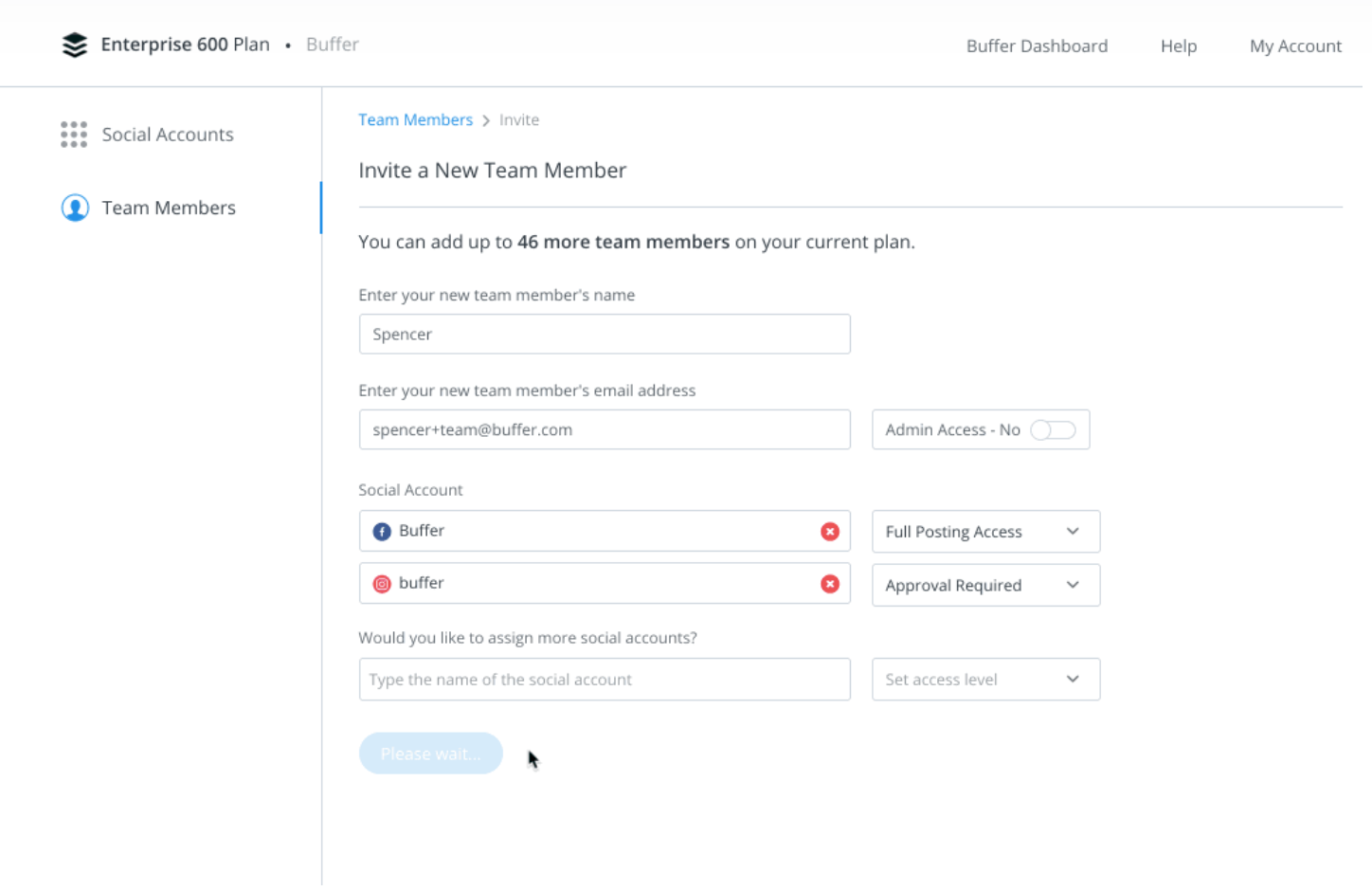Viewport: 1372px width, 891px height.
Task: Open the Help link in header
Action: point(1178,45)
